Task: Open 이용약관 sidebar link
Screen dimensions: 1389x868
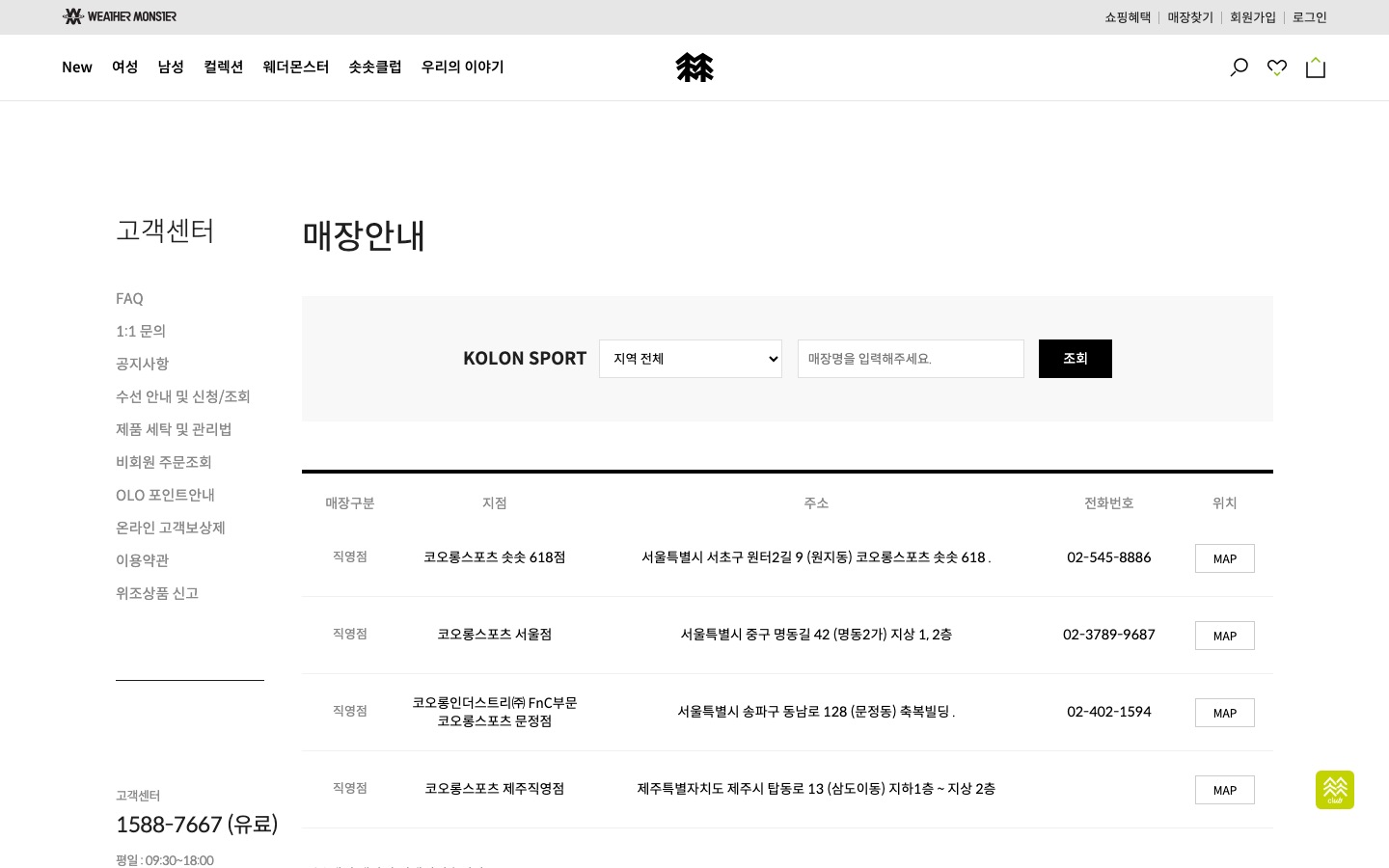Action: click(143, 561)
